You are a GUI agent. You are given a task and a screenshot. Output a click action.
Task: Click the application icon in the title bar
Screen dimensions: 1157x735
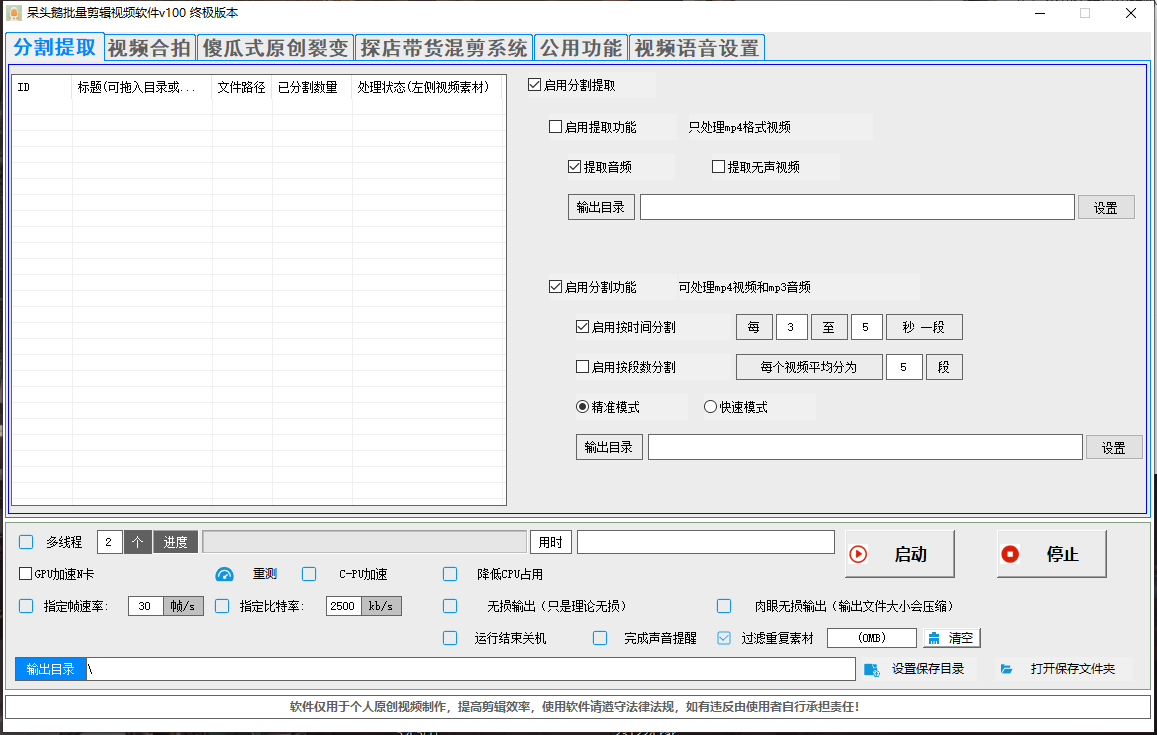coord(14,13)
